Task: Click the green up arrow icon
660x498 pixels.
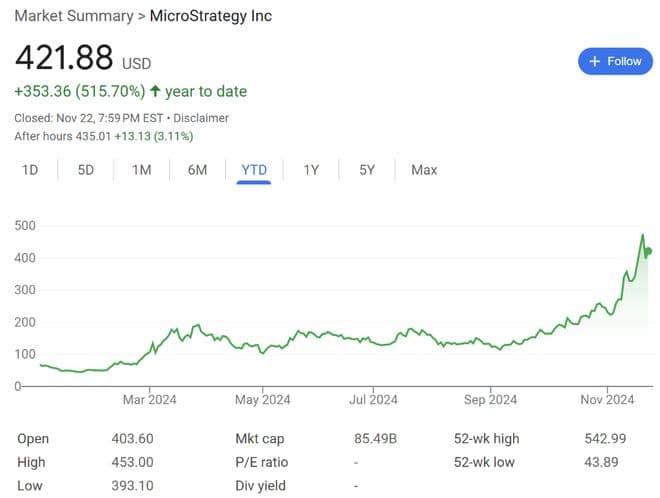Action: (155, 91)
